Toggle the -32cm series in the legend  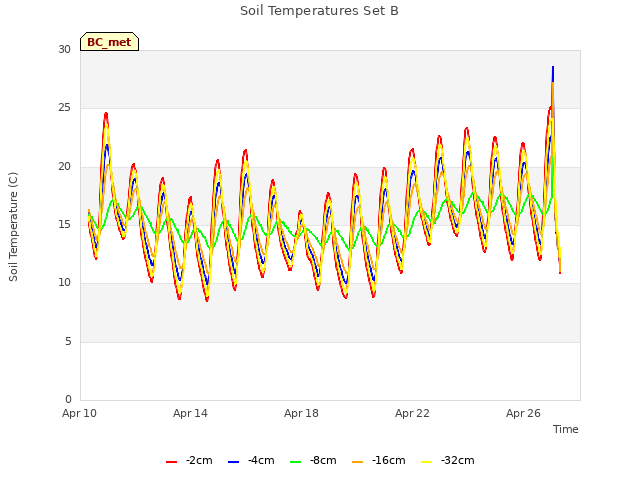click(448, 461)
